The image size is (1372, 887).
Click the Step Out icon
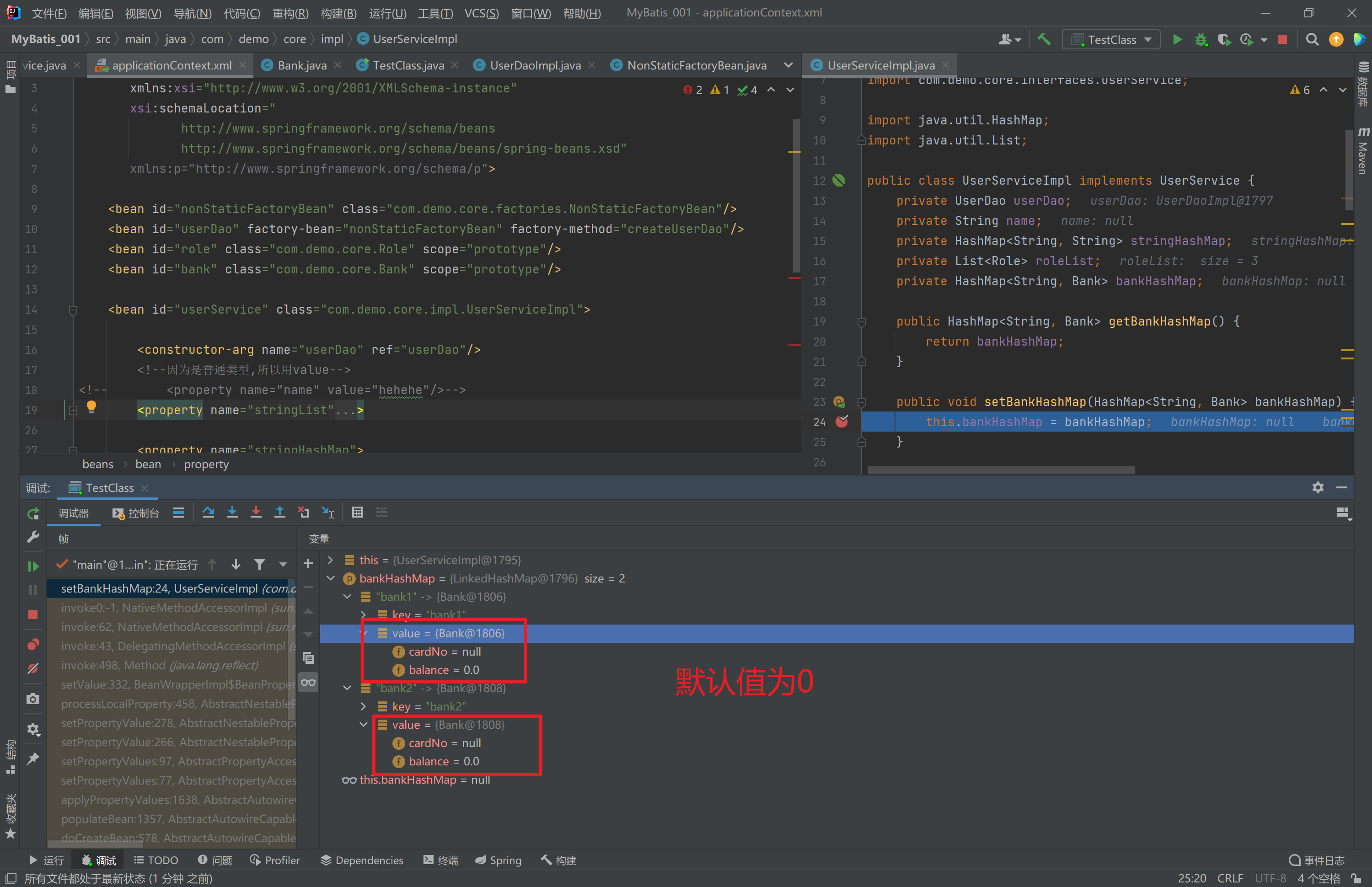tap(279, 512)
